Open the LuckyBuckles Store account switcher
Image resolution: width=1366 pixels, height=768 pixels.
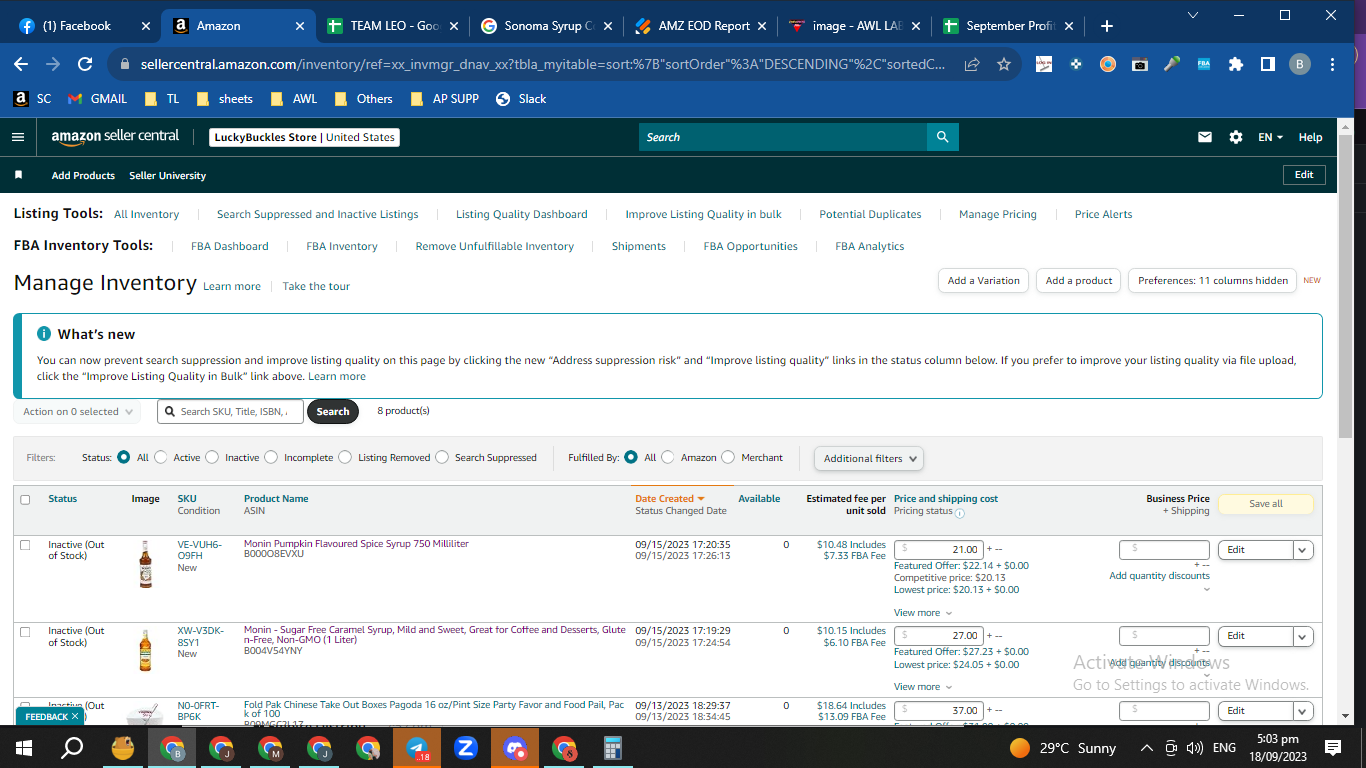coord(304,137)
